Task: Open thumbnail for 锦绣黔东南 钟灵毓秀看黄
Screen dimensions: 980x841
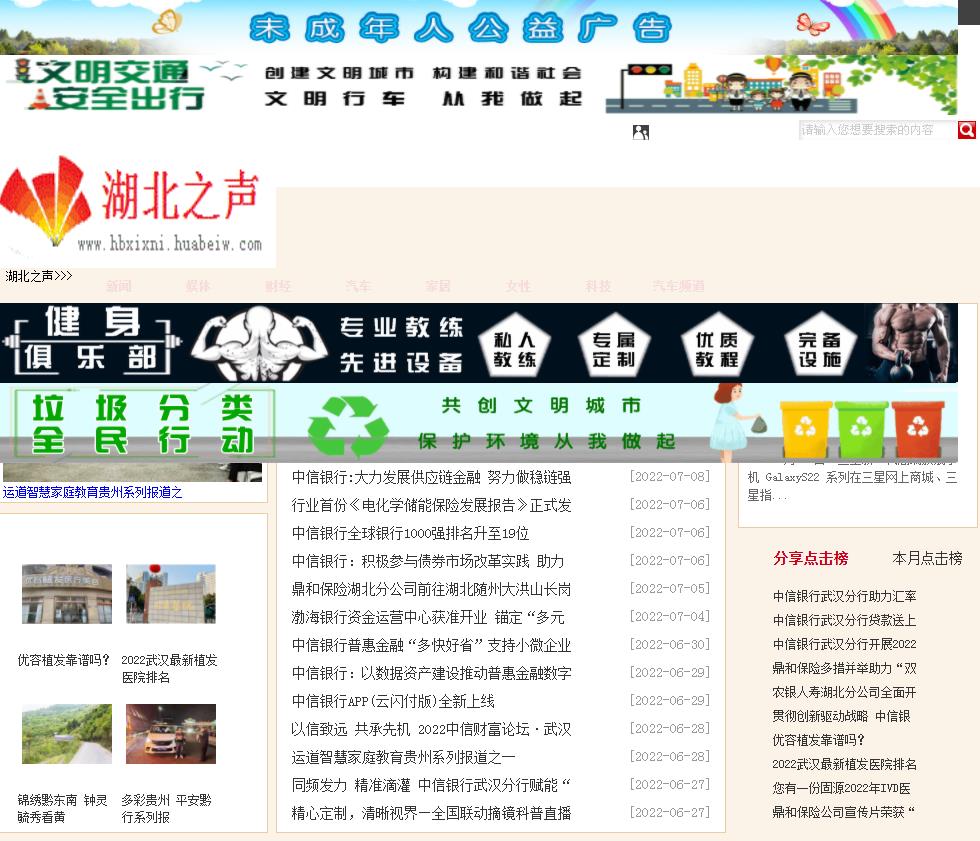Action: (x=67, y=734)
